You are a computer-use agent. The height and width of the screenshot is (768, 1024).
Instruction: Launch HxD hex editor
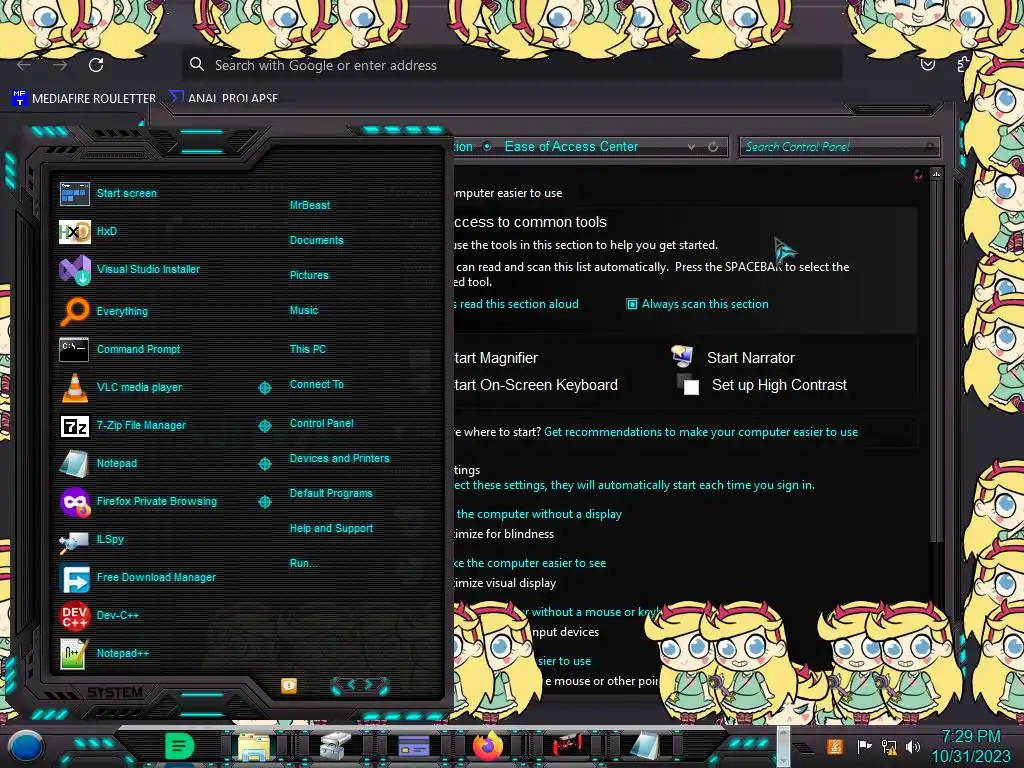pyautogui.click(x=74, y=231)
